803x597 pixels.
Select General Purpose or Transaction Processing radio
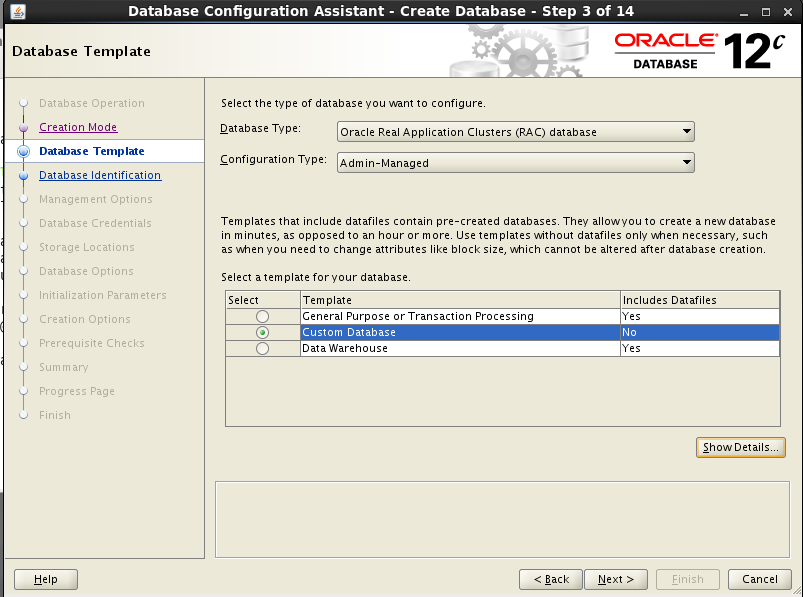point(262,316)
